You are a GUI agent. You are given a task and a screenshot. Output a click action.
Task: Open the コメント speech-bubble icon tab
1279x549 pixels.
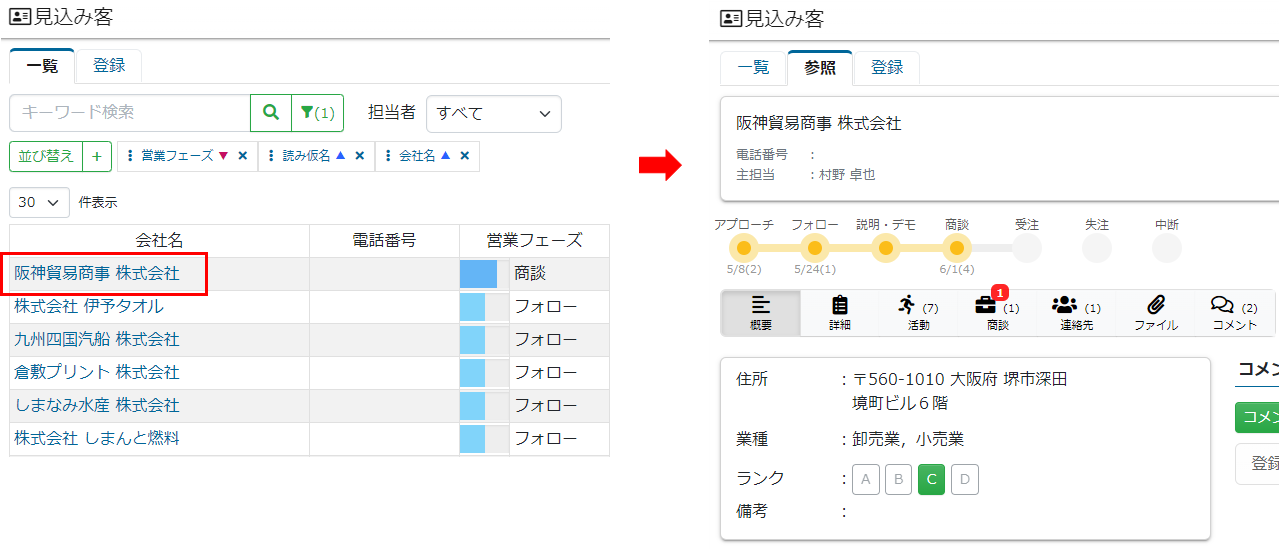coord(1233,313)
